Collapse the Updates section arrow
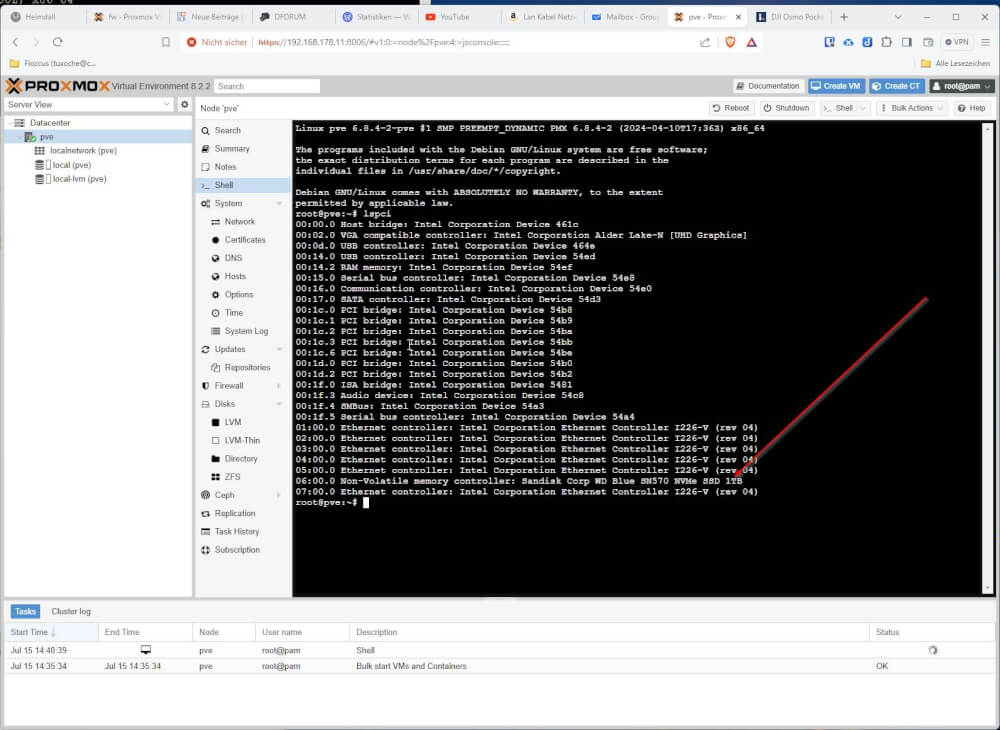The height and width of the screenshot is (730, 1000). tap(279, 349)
